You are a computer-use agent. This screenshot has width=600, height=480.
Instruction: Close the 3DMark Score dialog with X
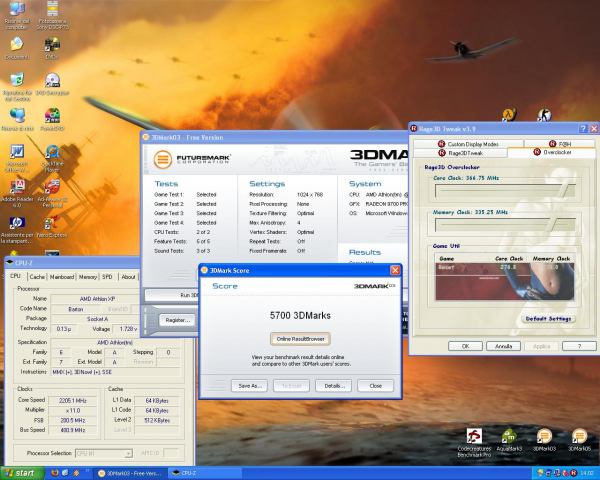coord(395,270)
